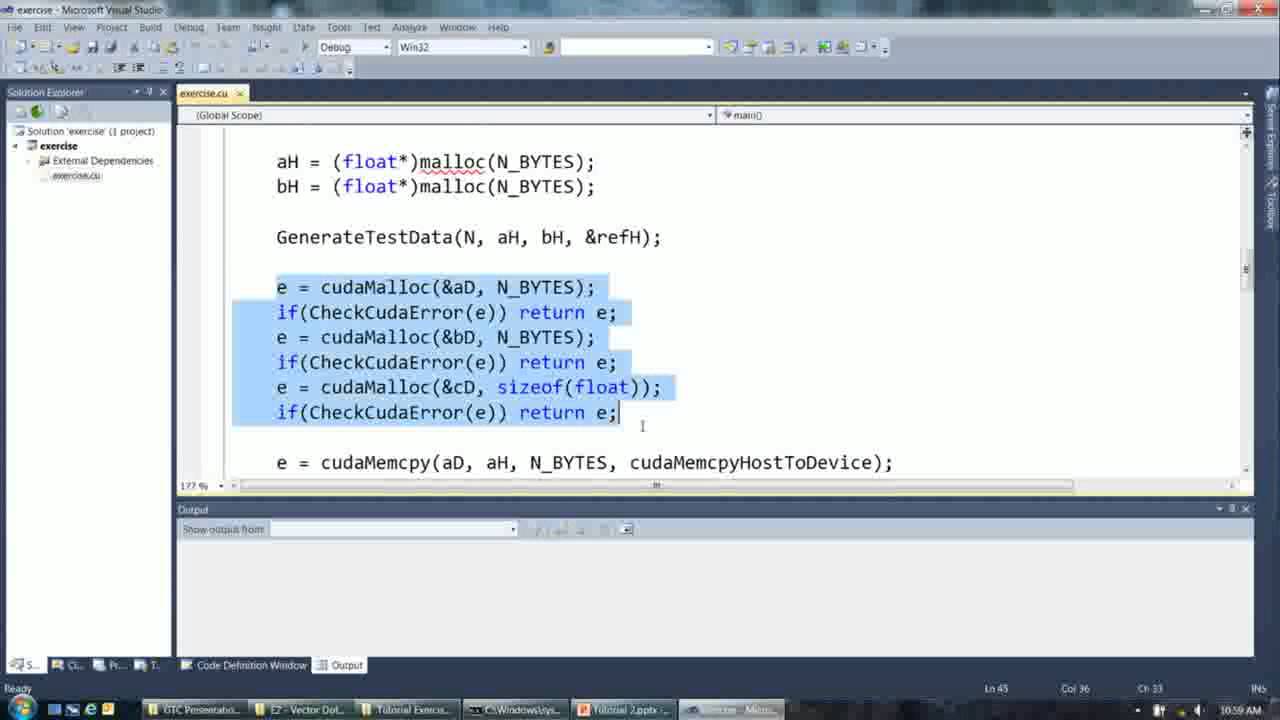Click the New Project toolbar icon
Screen dimensions: 1280x720
pos(20,47)
